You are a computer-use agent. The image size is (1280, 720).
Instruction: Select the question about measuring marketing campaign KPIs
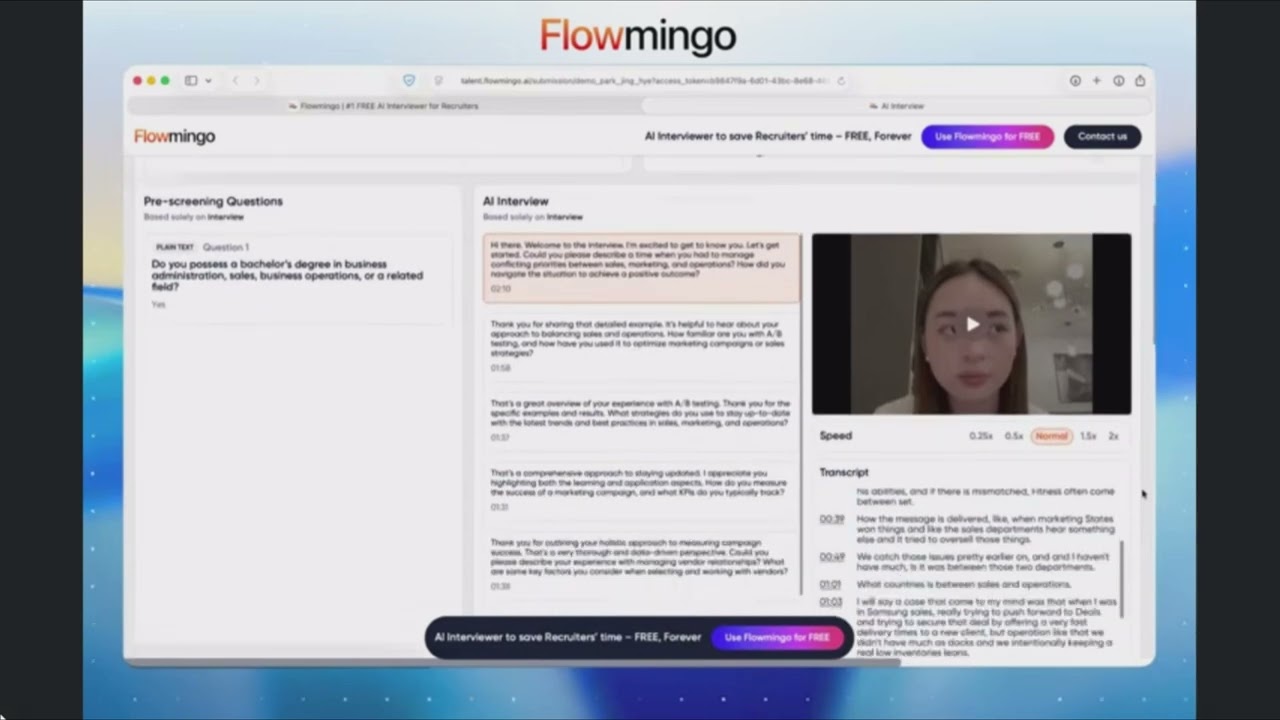(641, 490)
